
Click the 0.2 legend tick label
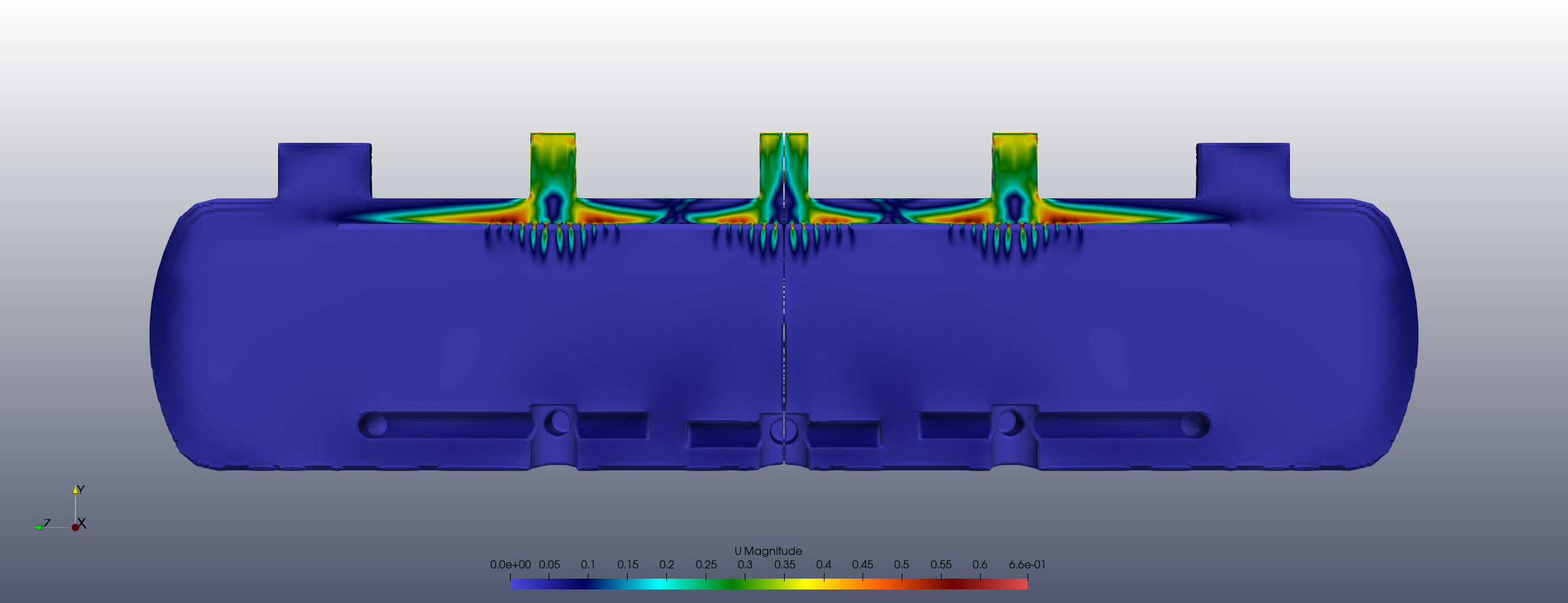tap(667, 564)
